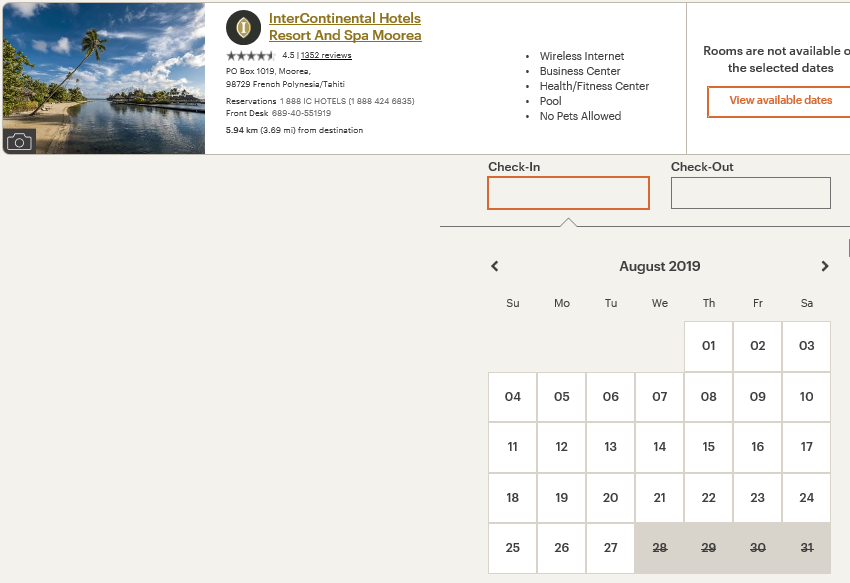Screen dimensions: 850x583
Task: Open the 1352 reviews link
Action: (x=326, y=55)
